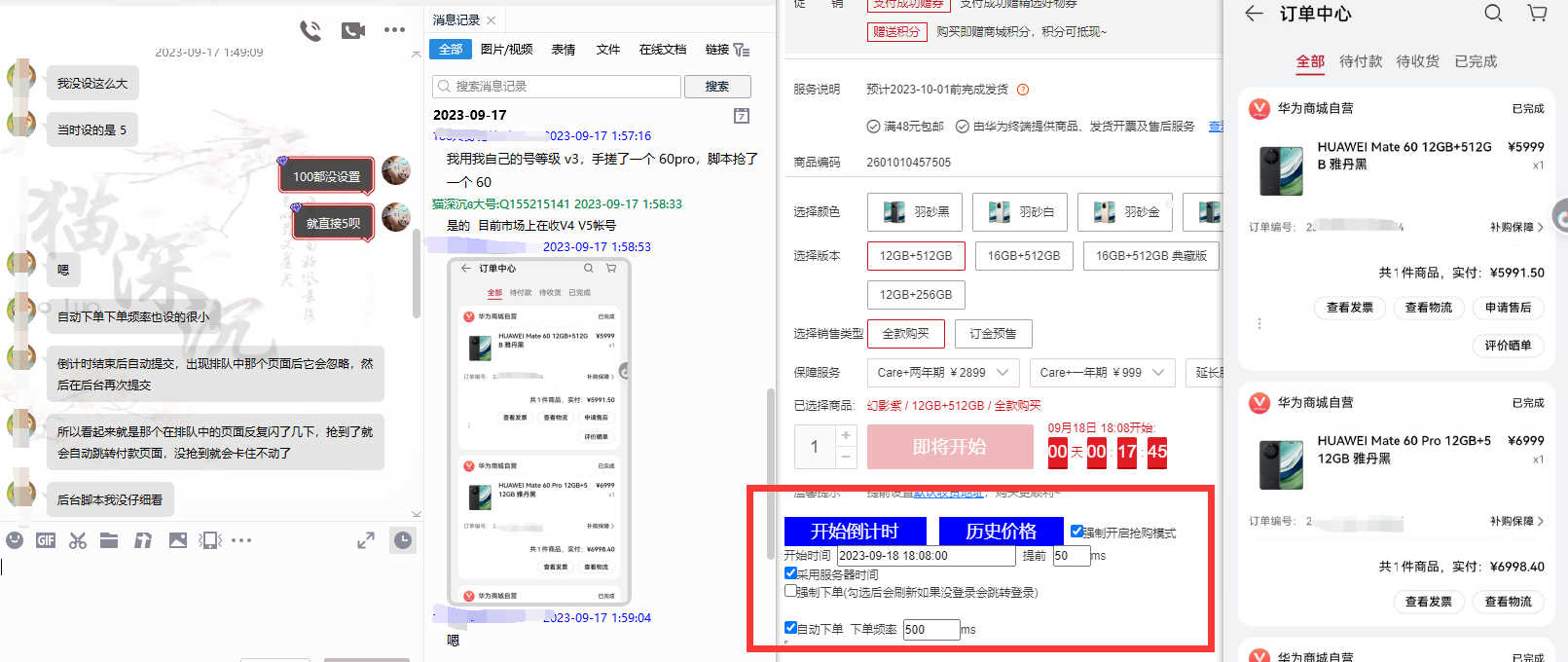The height and width of the screenshot is (662, 1568).
Task: Uncheck the 强制开启抢购模式 checkbox
Action: point(1076,532)
